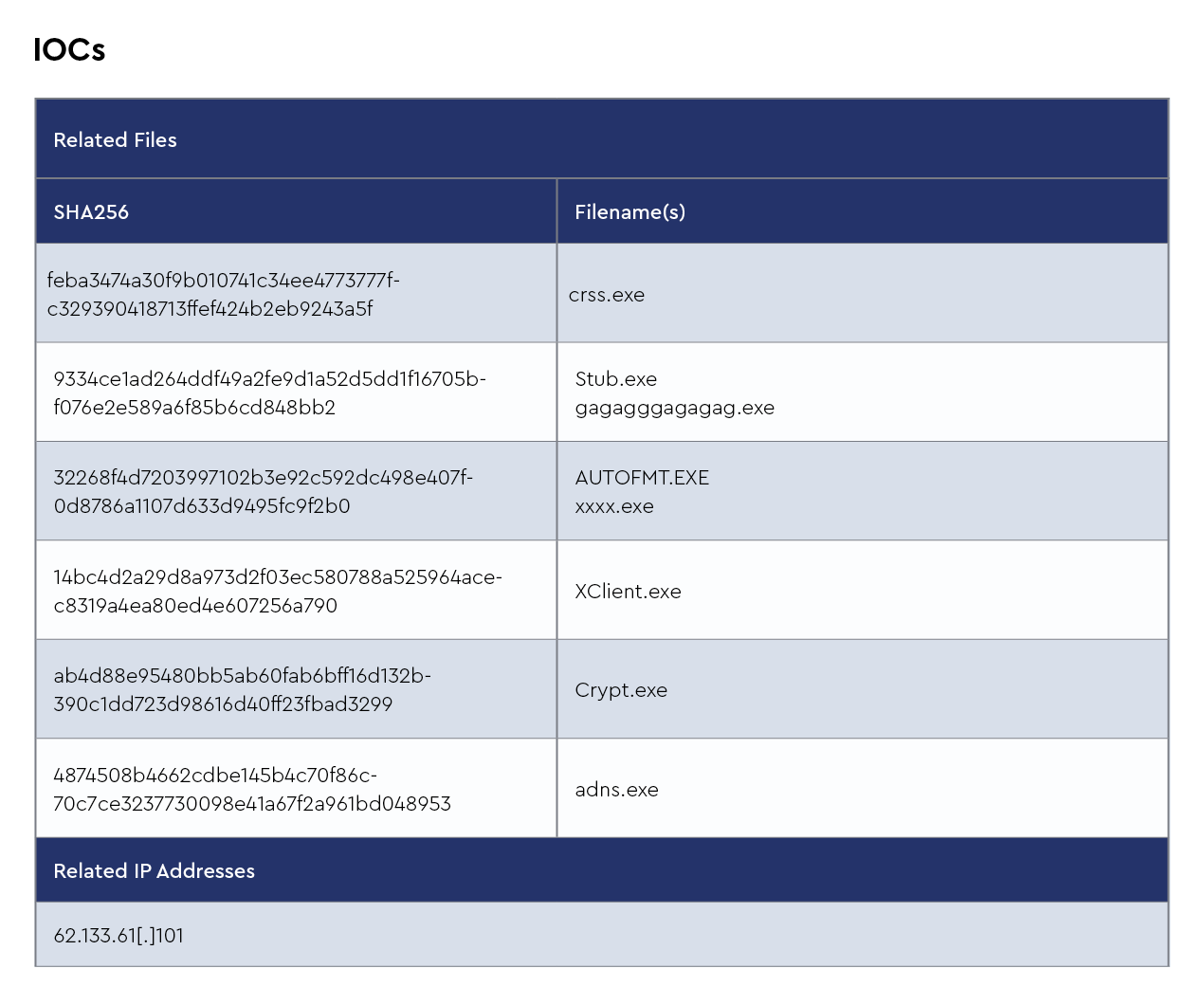Select the hash starting with ab4d88e95480
This screenshot has height=1005, width=1204.
pos(242,690)
